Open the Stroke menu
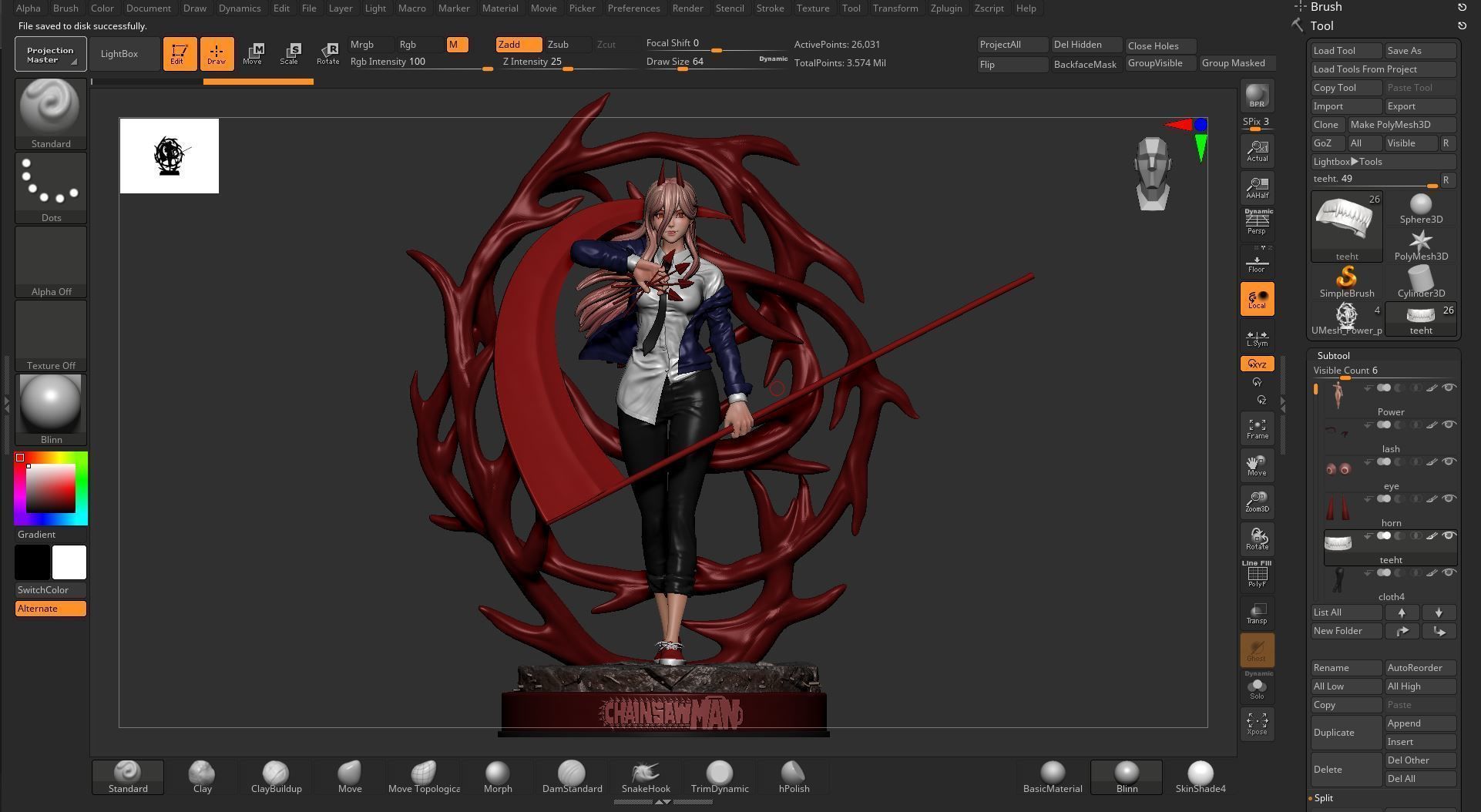Screen dimensions: 1481x812 tap(770, 8)
